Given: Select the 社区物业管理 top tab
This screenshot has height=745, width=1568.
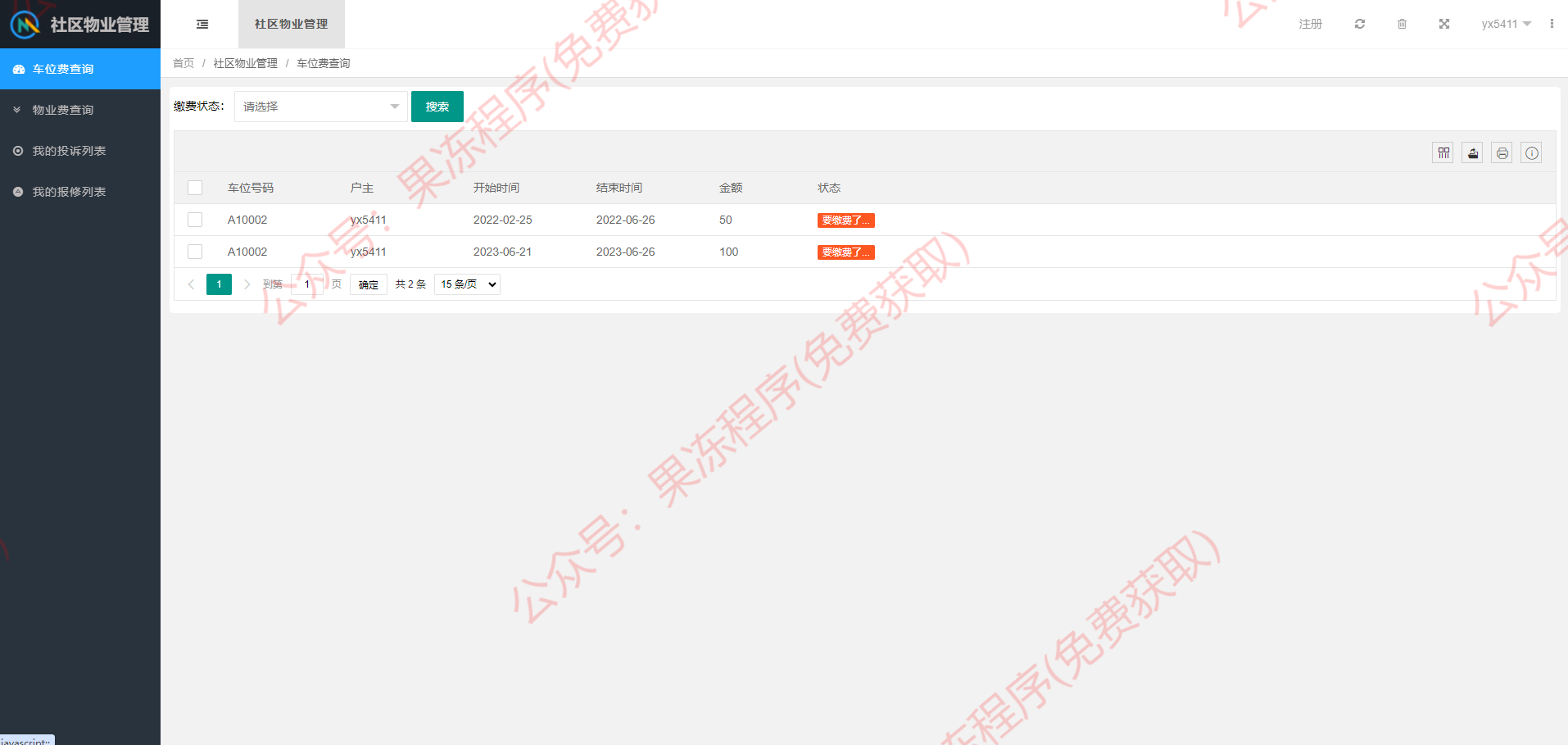Looking at the screenshot, I should [x=292, y=25].
